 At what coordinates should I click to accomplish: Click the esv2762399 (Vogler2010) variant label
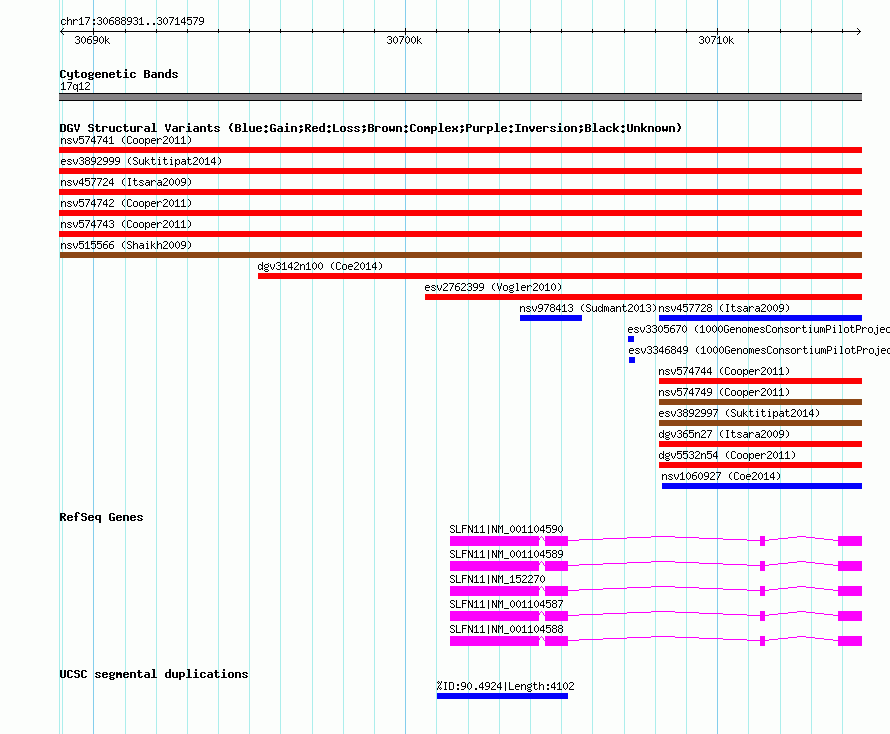[493, 287]
